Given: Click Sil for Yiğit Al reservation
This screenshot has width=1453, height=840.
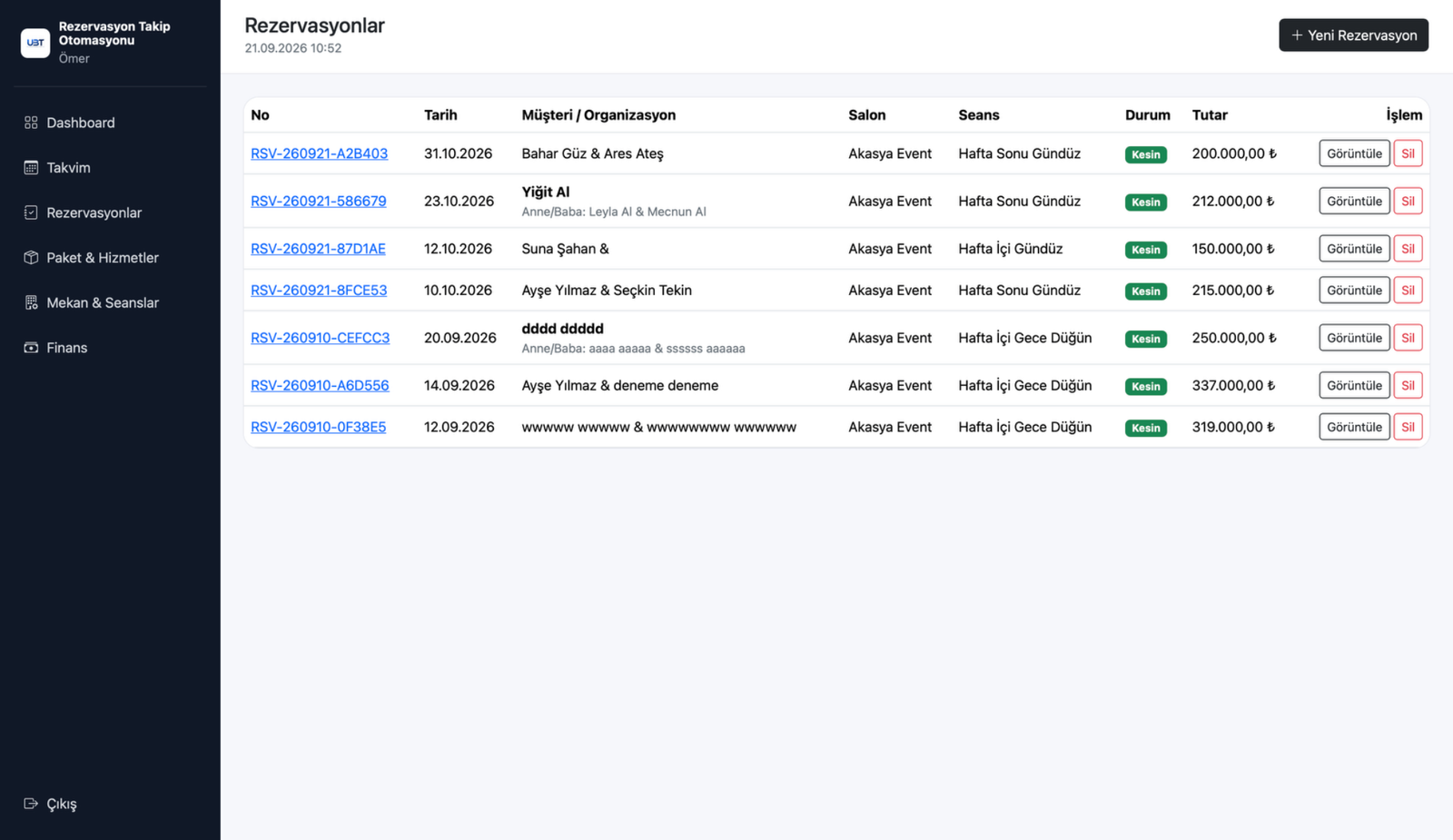Looking at the screenshot, I should [1408, 201].
